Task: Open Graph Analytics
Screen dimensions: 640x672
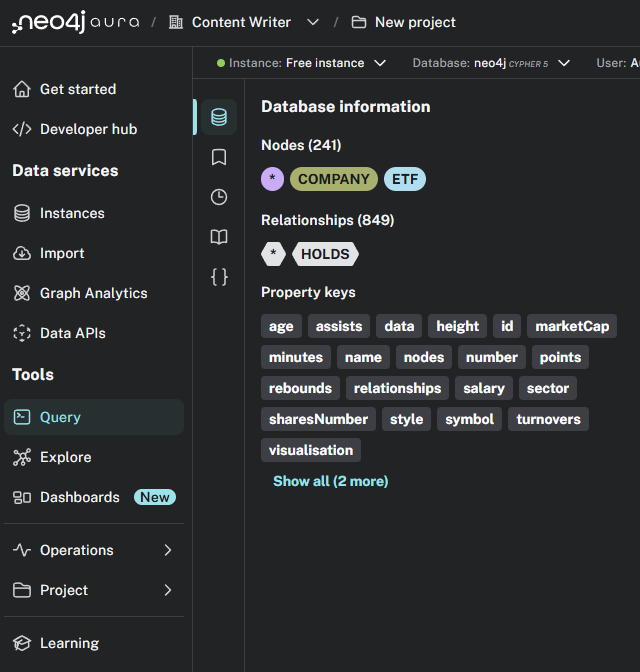Action: point(94,293)
